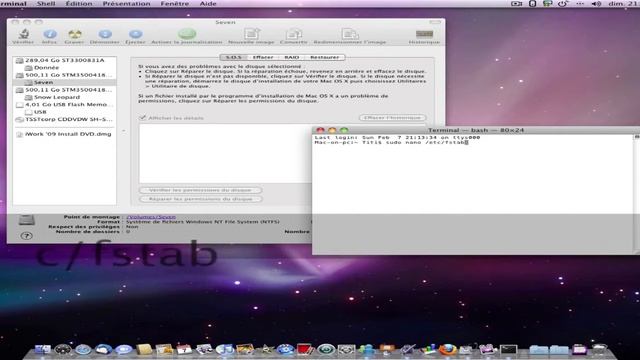
Task: Toggle the Afficher les détails checkbox
Action: pyautogui.click(x=142, y=118)
